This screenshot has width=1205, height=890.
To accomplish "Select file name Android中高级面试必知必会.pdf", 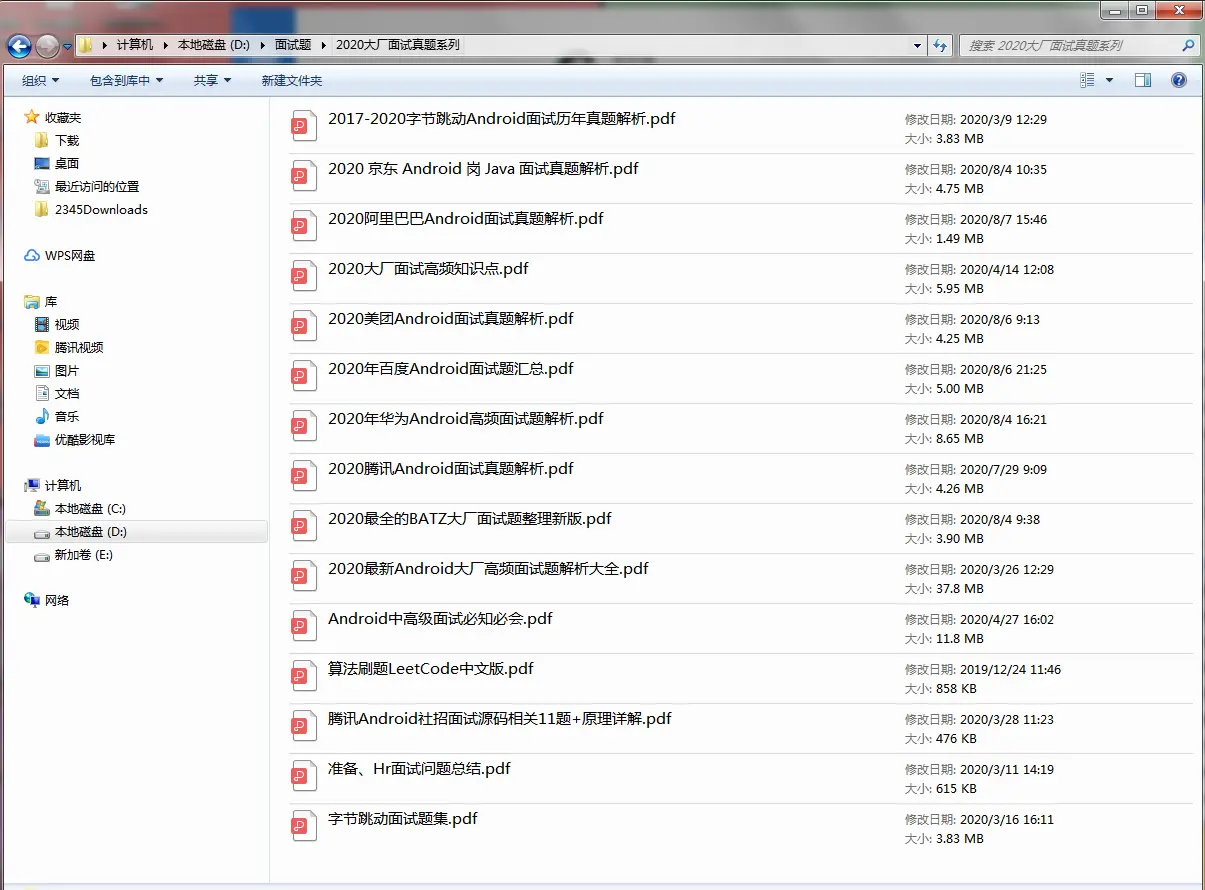I will 440,618.
